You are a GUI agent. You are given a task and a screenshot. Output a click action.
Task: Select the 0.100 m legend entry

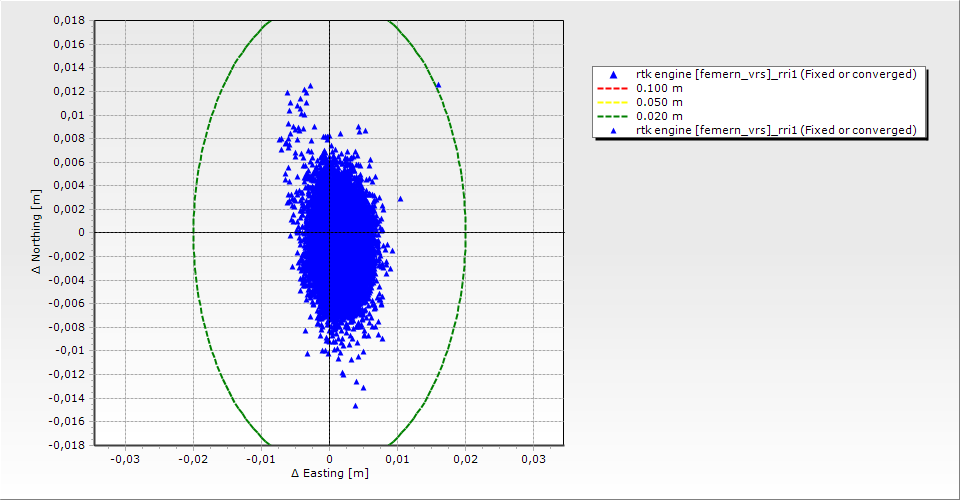tap(659, 89)
